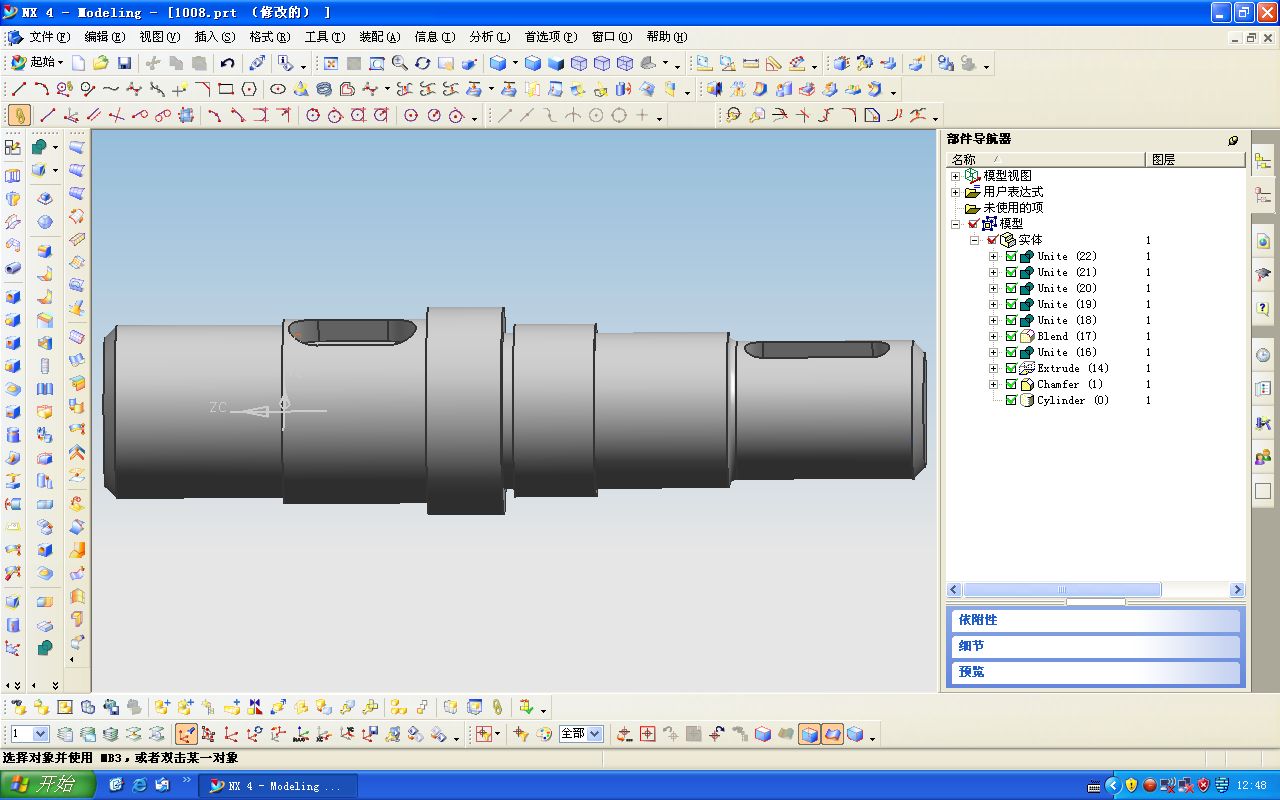The width and height of the screenshot is (1280, 800).
Task: Select the Ellipse curve tool
Action: click(x=278, y=89)
